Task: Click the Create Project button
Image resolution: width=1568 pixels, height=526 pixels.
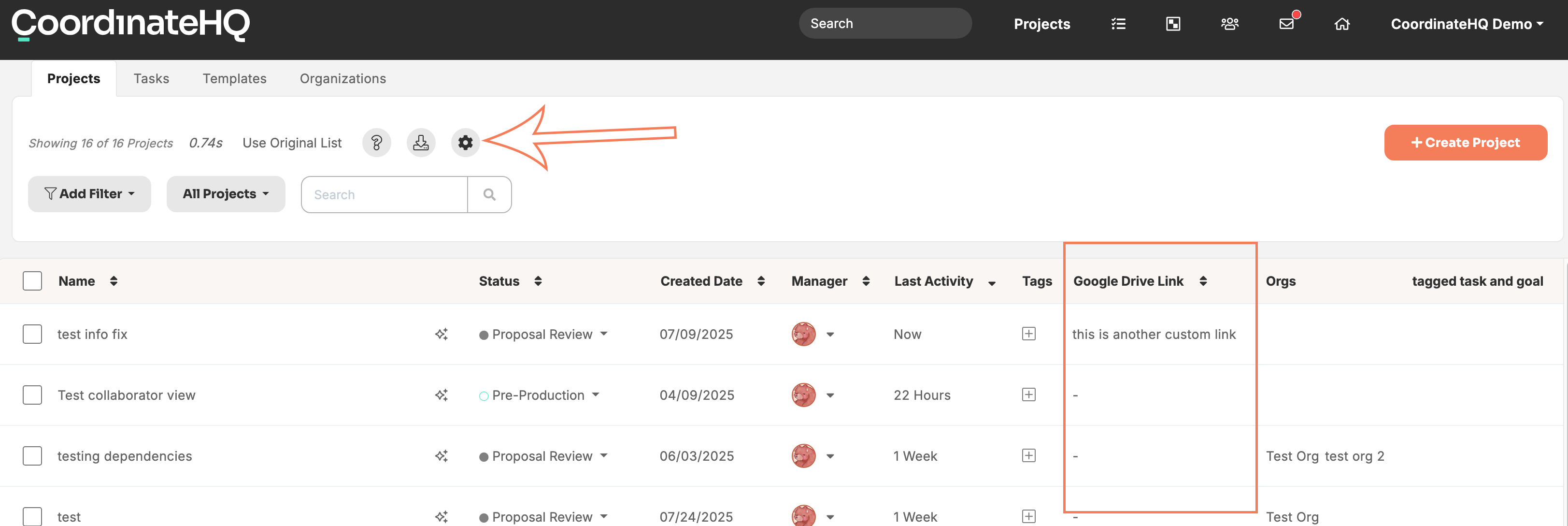Action: point(1466,143)
